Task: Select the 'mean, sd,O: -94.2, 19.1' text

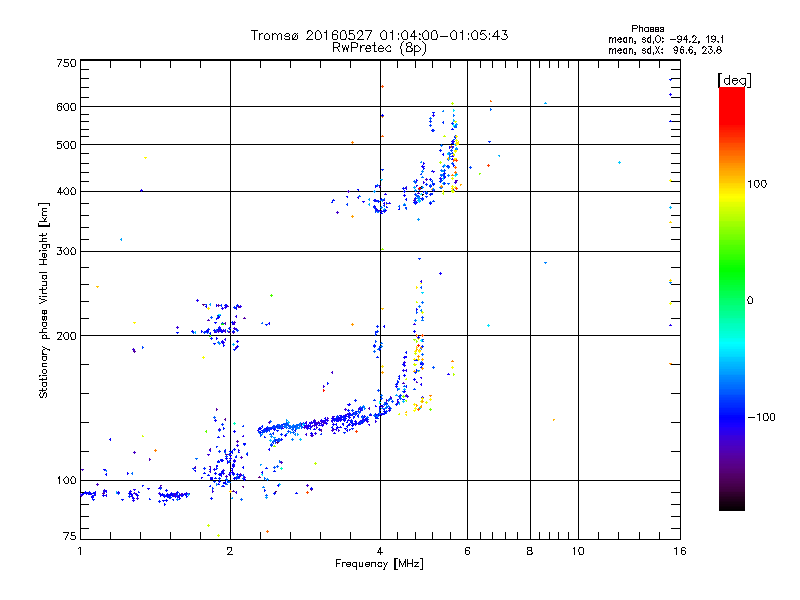Action: click(666, 39)
